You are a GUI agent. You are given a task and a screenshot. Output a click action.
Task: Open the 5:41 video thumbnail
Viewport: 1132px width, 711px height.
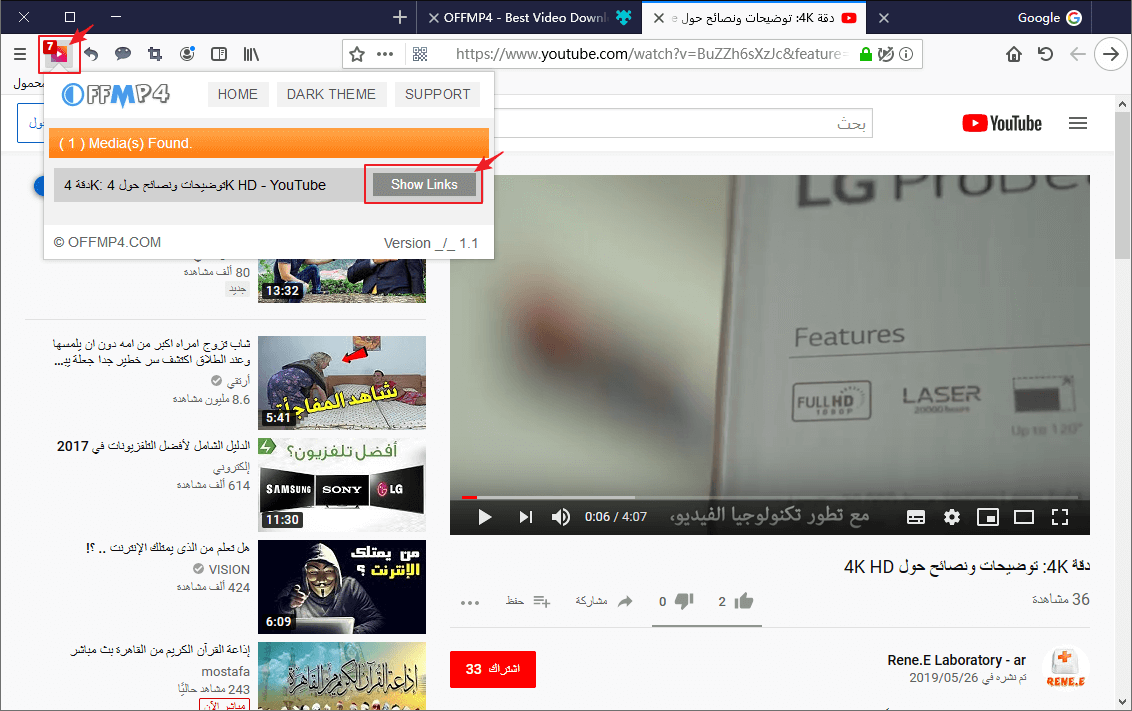(x=342, y=383)
